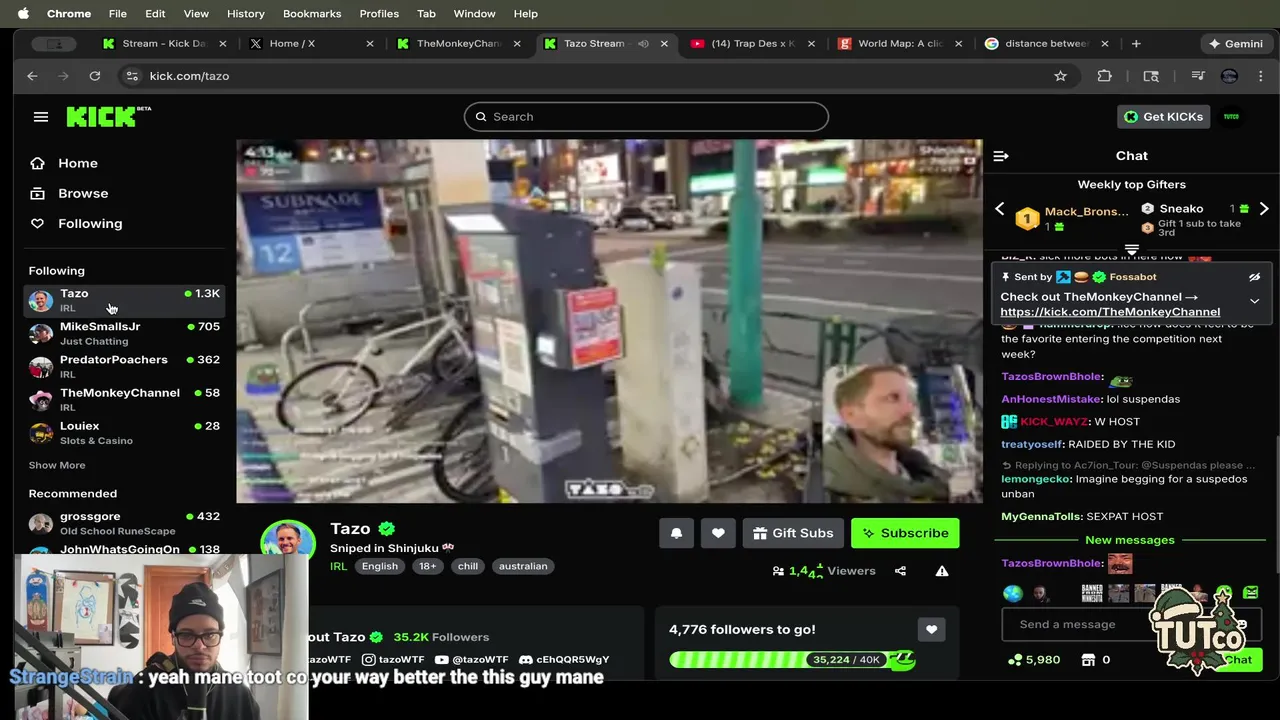Collapse the Weekly top Gifters panel
Screen dimensions: 1280x720
[x=1132, y=250]
